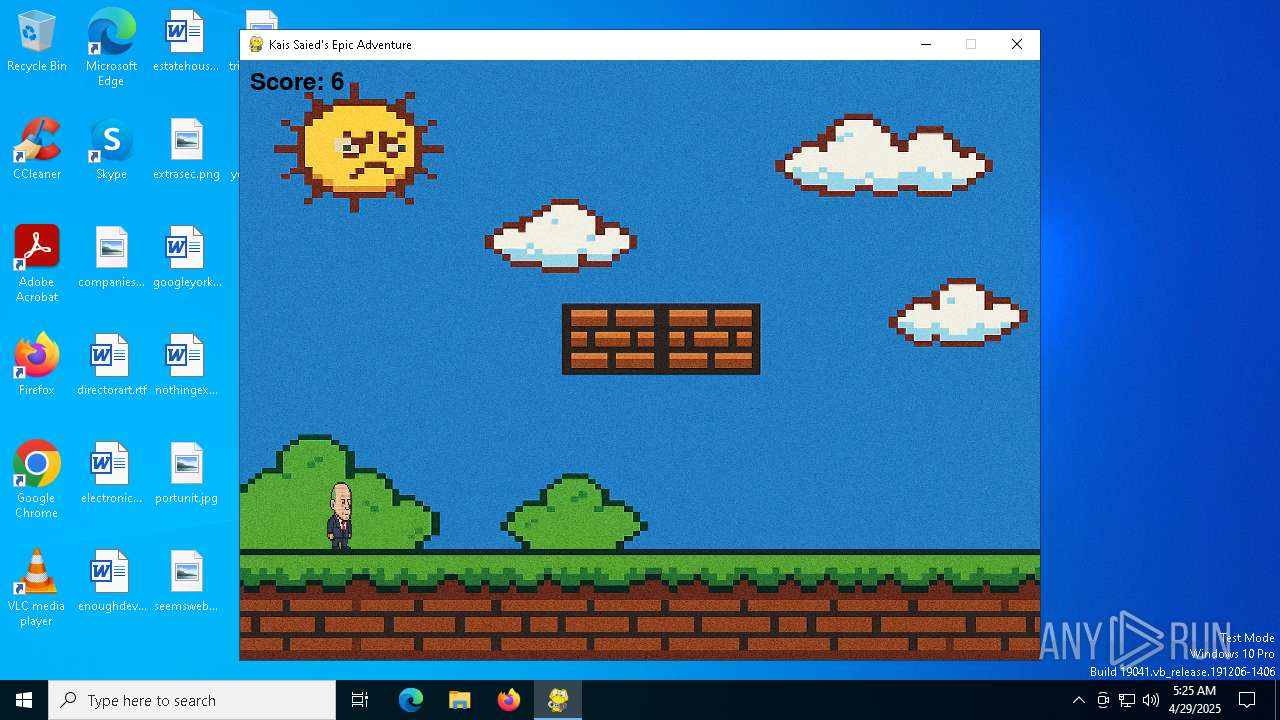Image resolution: width=1280 pixels, height=720 pixels.
Task: Open File Explorer from the taskbar
Action: (459, 700)
